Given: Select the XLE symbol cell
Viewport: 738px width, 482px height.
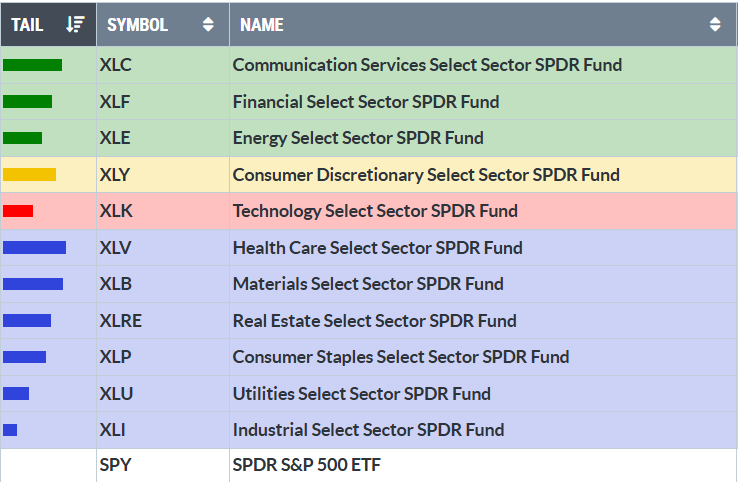Looking at the screenshot, I should coord(116,138).
